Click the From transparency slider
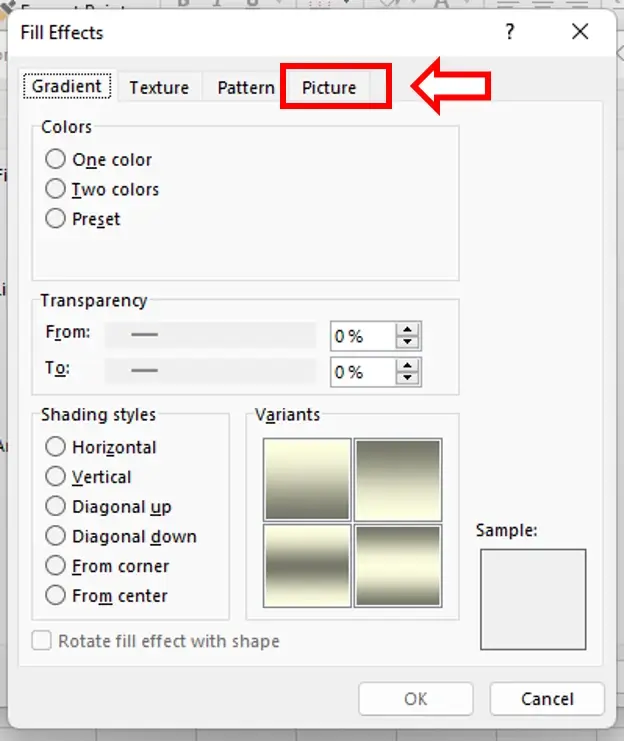 coord(210,335)
